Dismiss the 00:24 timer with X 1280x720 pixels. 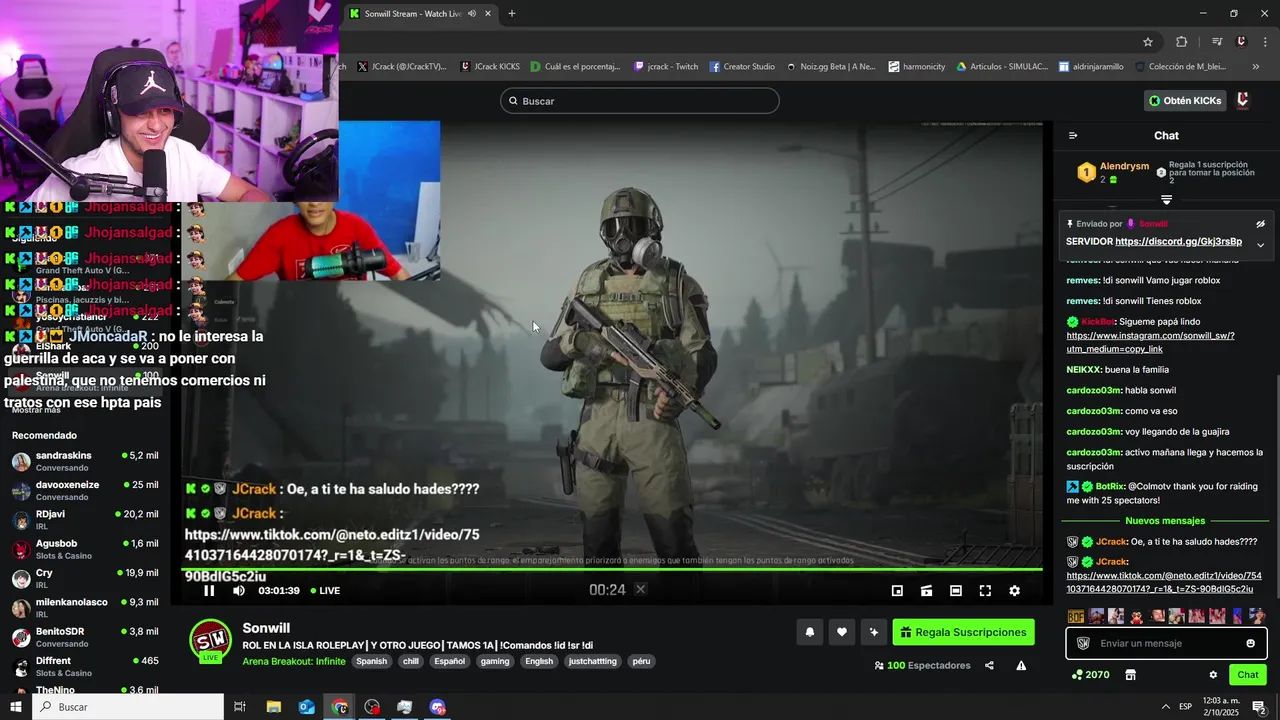[641, 589]
